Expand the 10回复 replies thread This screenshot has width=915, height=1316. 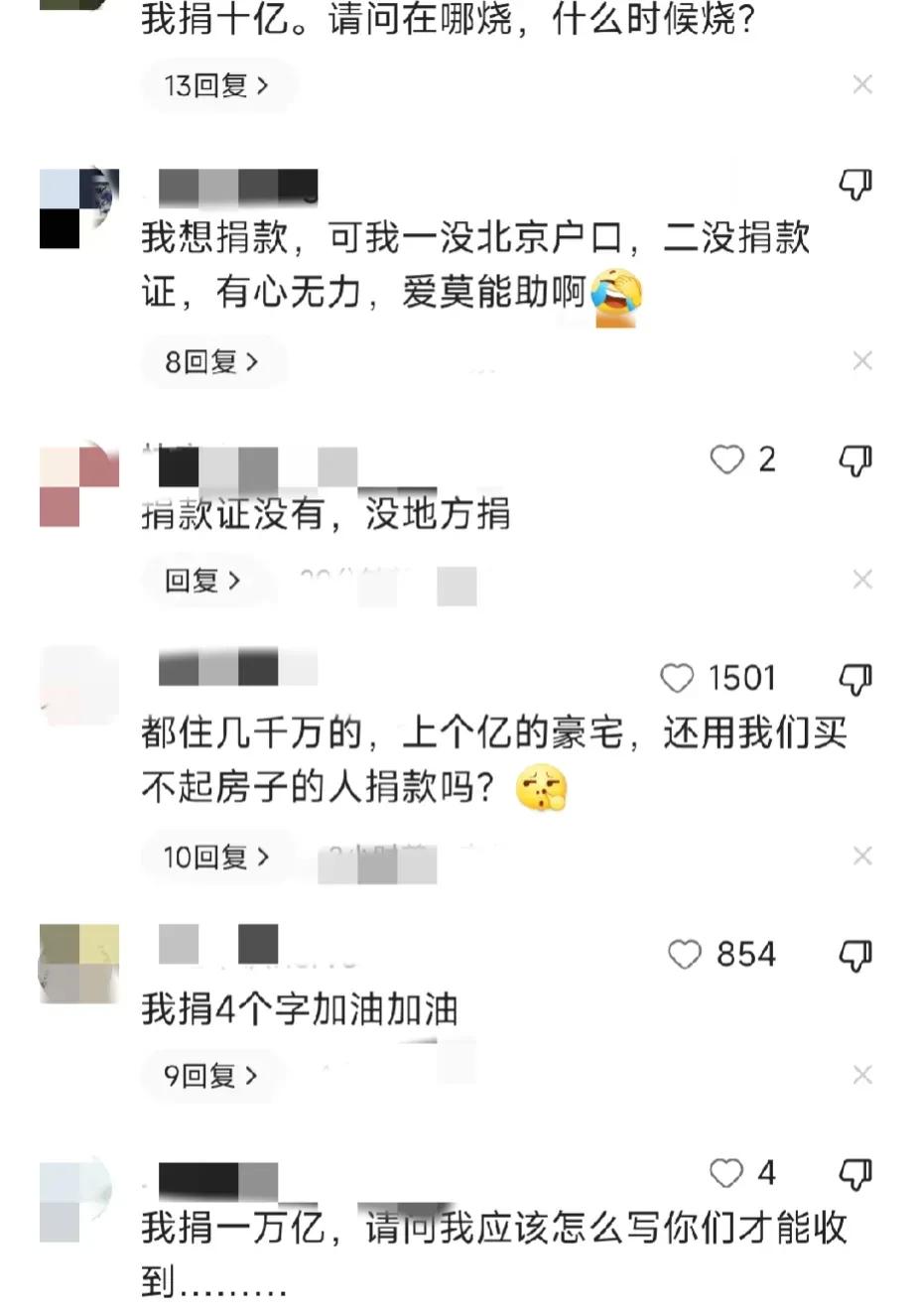click(216, 856)
